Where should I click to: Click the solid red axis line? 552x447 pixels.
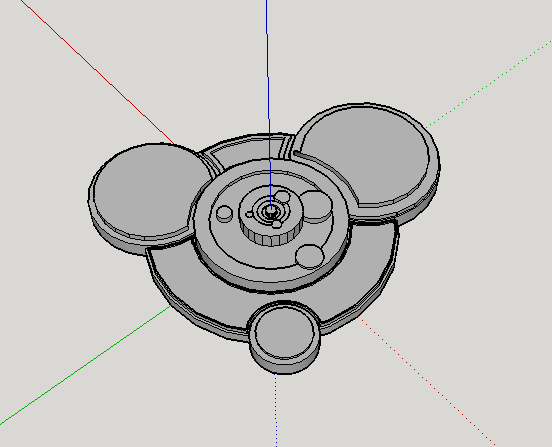97,72
